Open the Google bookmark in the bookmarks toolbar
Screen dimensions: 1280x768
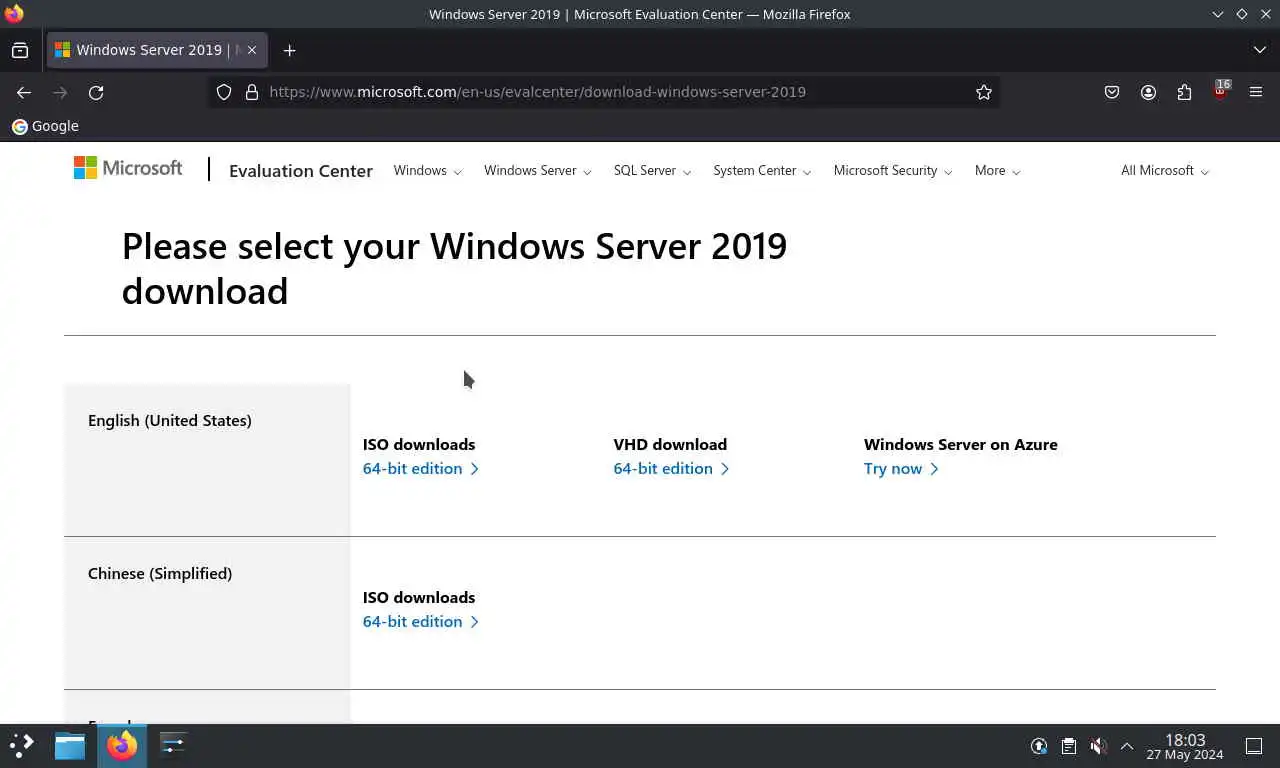tap(45, 126)
